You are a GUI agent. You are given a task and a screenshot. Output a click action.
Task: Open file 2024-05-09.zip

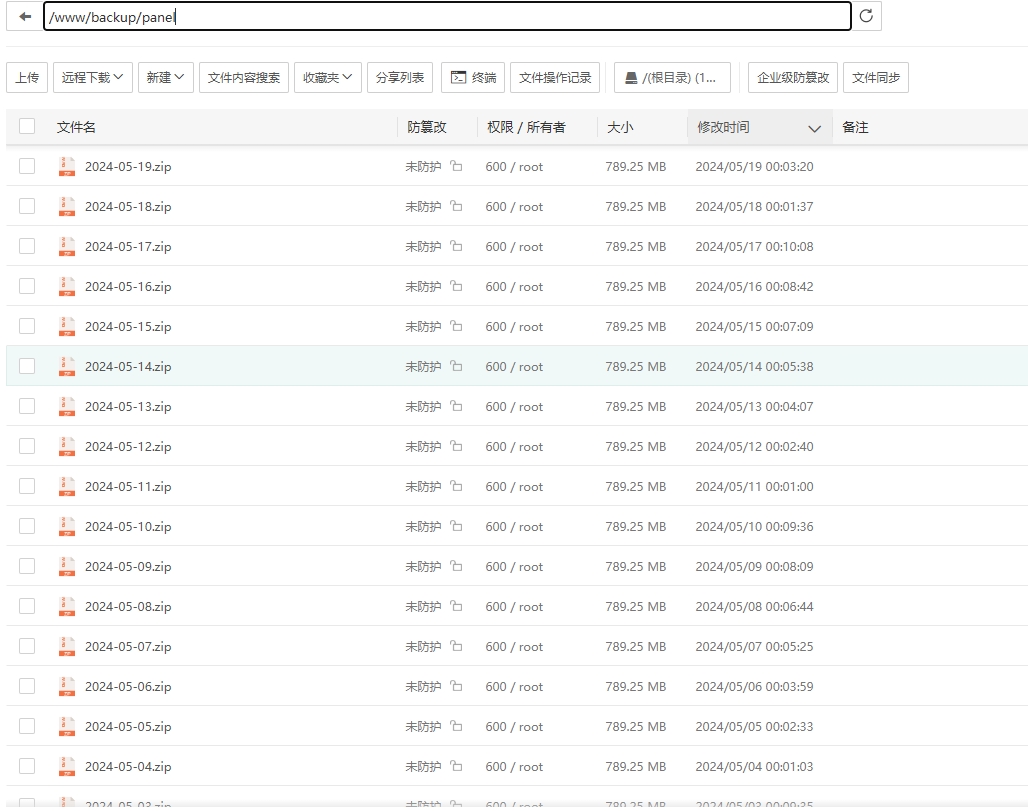tap(128, 566)
